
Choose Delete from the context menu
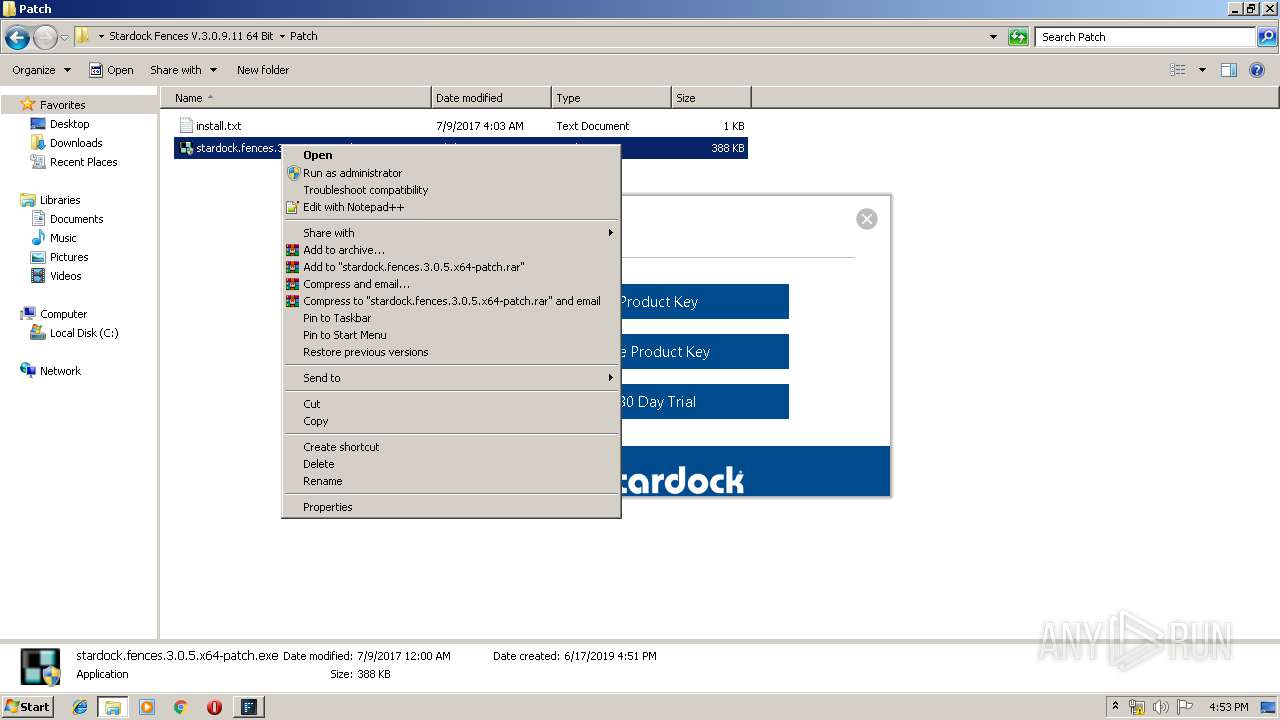452,464
